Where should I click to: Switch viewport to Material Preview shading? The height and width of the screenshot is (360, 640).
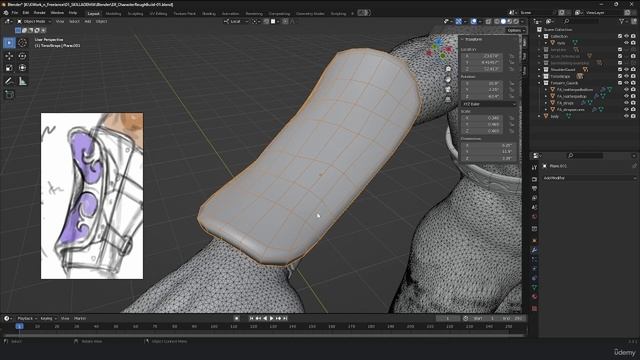(510, 21)
